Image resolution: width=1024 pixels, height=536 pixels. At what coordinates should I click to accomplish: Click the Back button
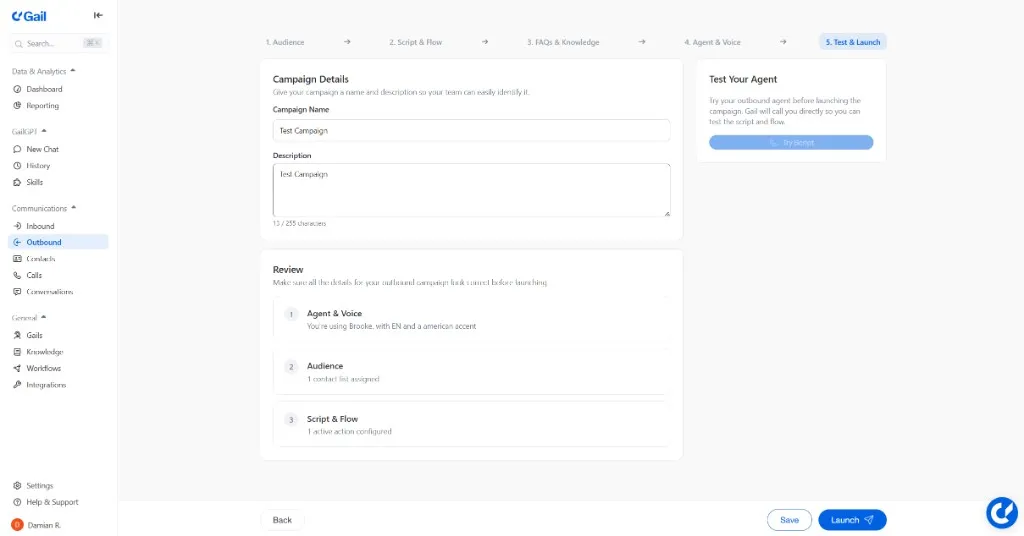click(282, 520)
